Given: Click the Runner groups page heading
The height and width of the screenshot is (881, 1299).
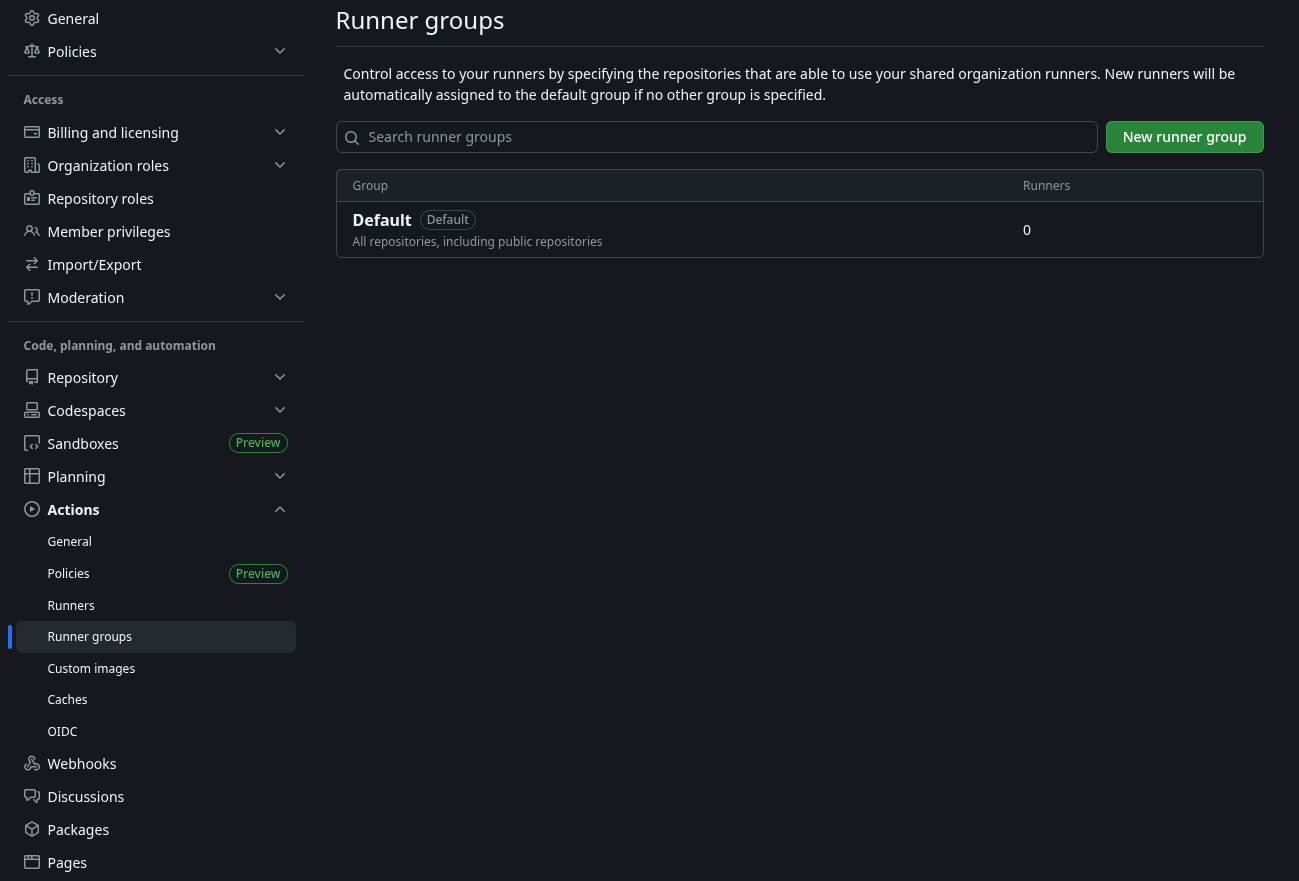Looking at the screenshot, I should click(420, 20).
